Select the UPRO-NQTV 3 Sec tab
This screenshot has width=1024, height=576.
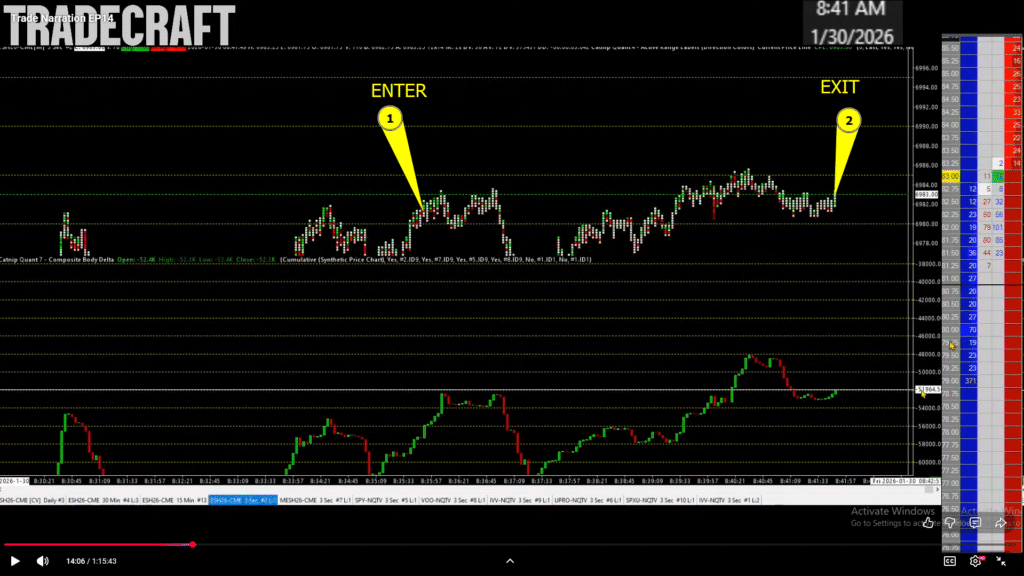(x=588, y=499)
